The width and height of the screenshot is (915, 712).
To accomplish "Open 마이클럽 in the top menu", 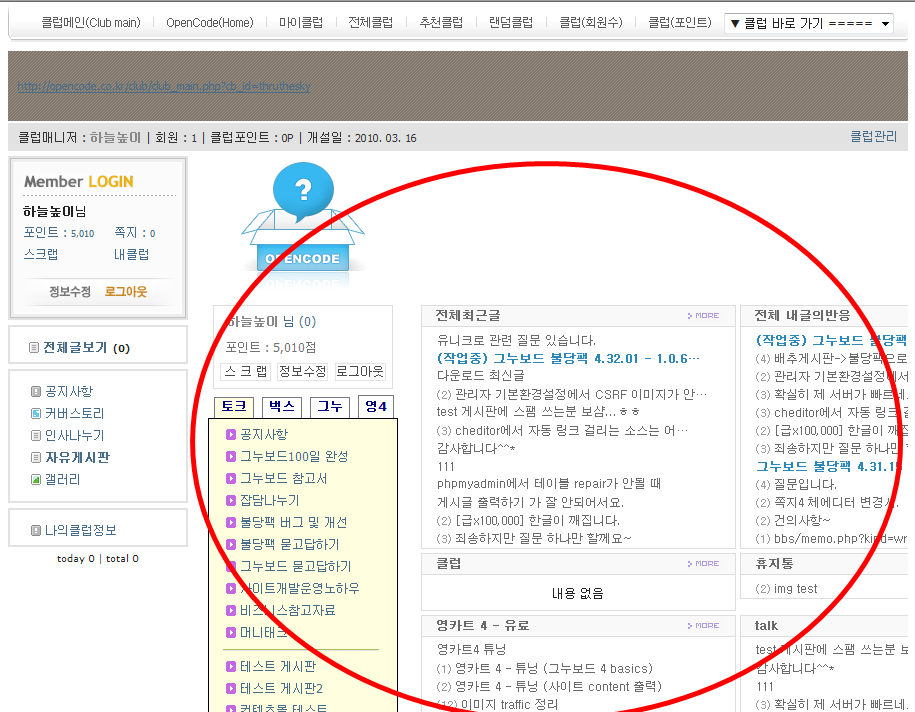I will coord(301,22).
